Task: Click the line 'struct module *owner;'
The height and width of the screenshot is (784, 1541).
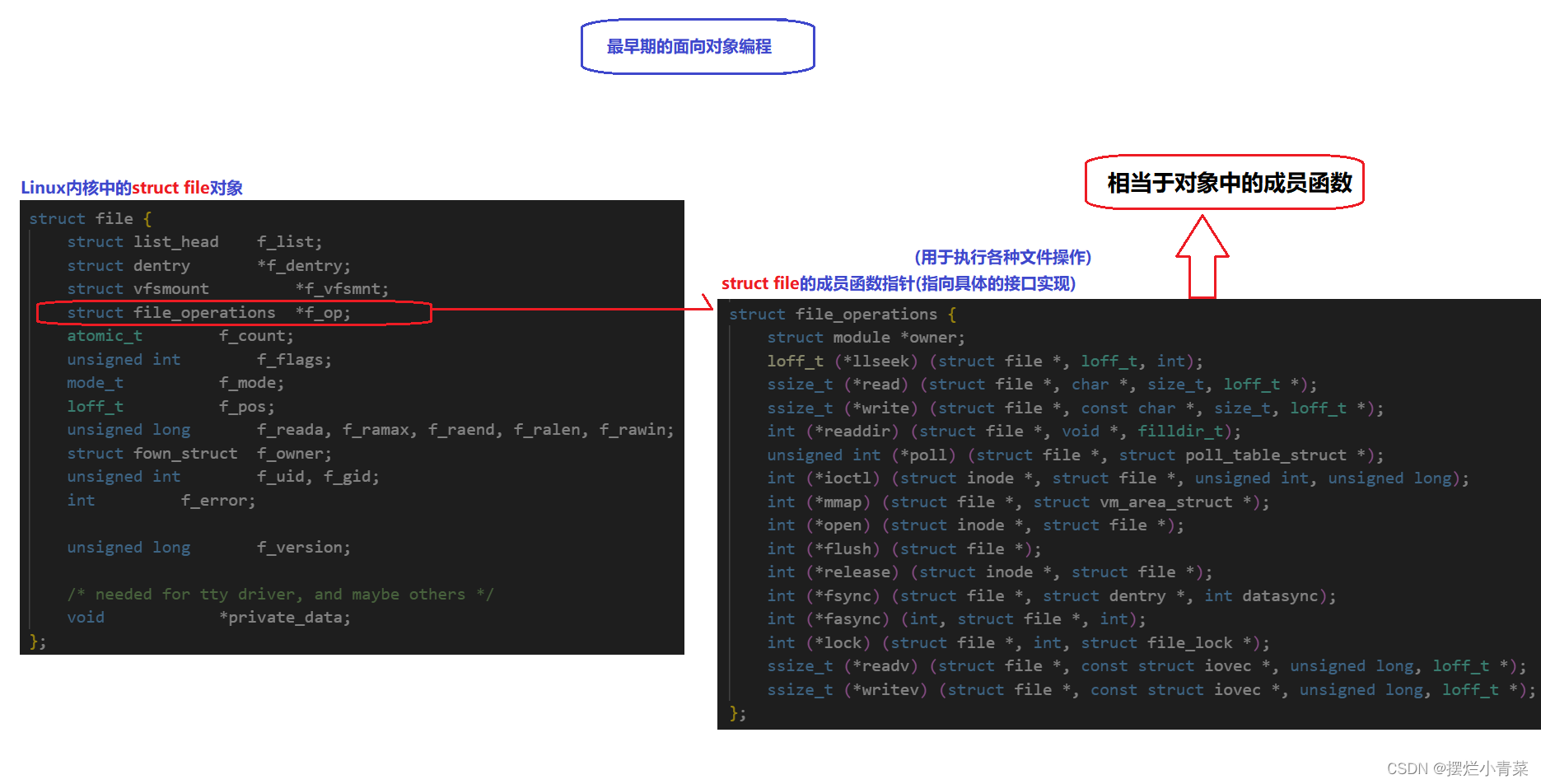Action: coord(866,338)
